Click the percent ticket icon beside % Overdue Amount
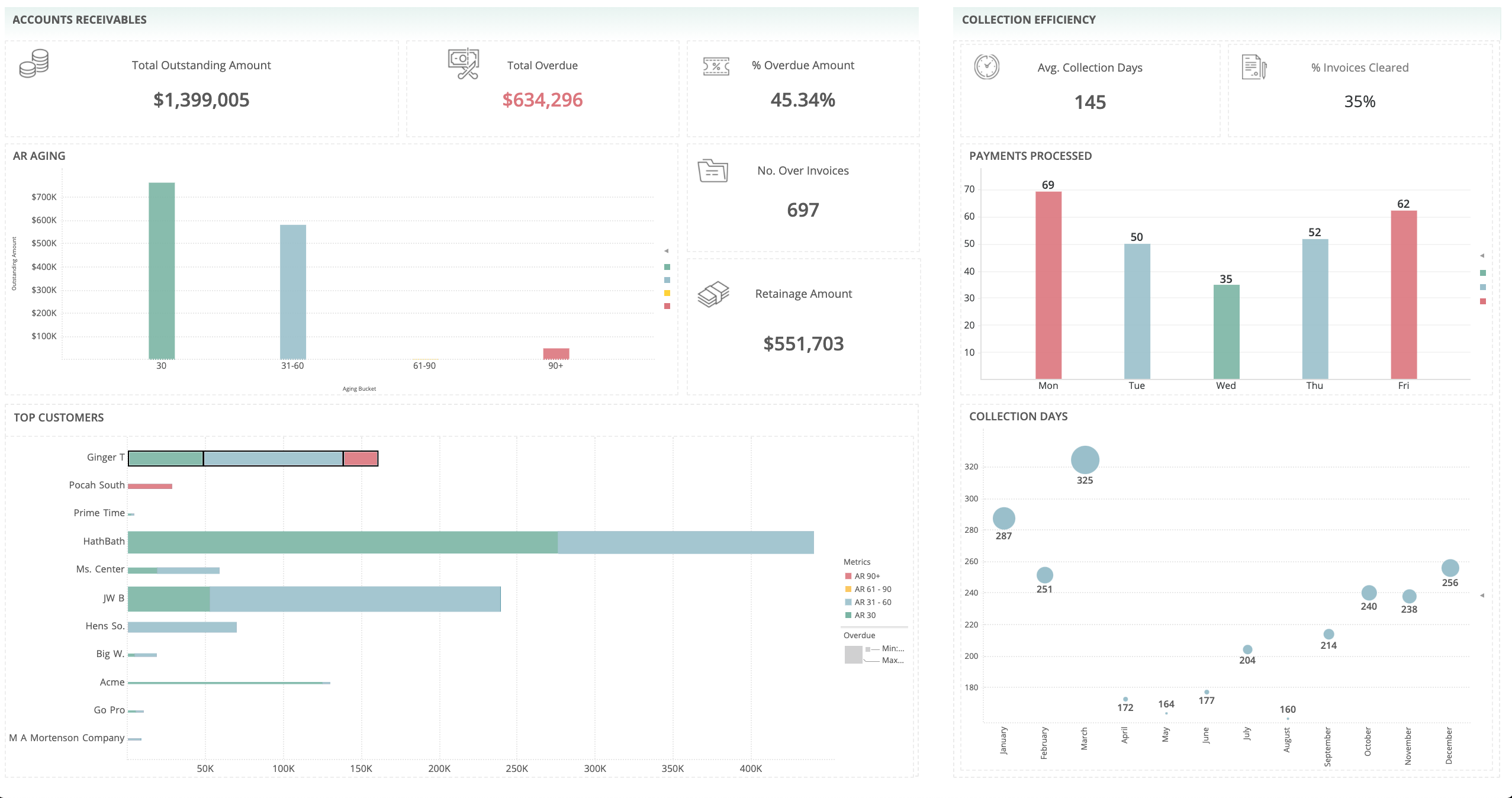 [x=716, y=66]
